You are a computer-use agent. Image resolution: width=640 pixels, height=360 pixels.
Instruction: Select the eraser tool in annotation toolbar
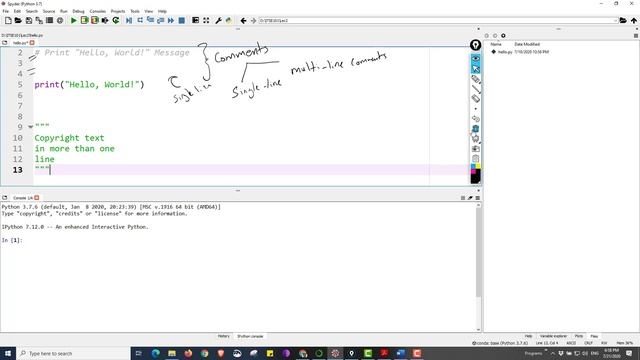tap(476, 98)
